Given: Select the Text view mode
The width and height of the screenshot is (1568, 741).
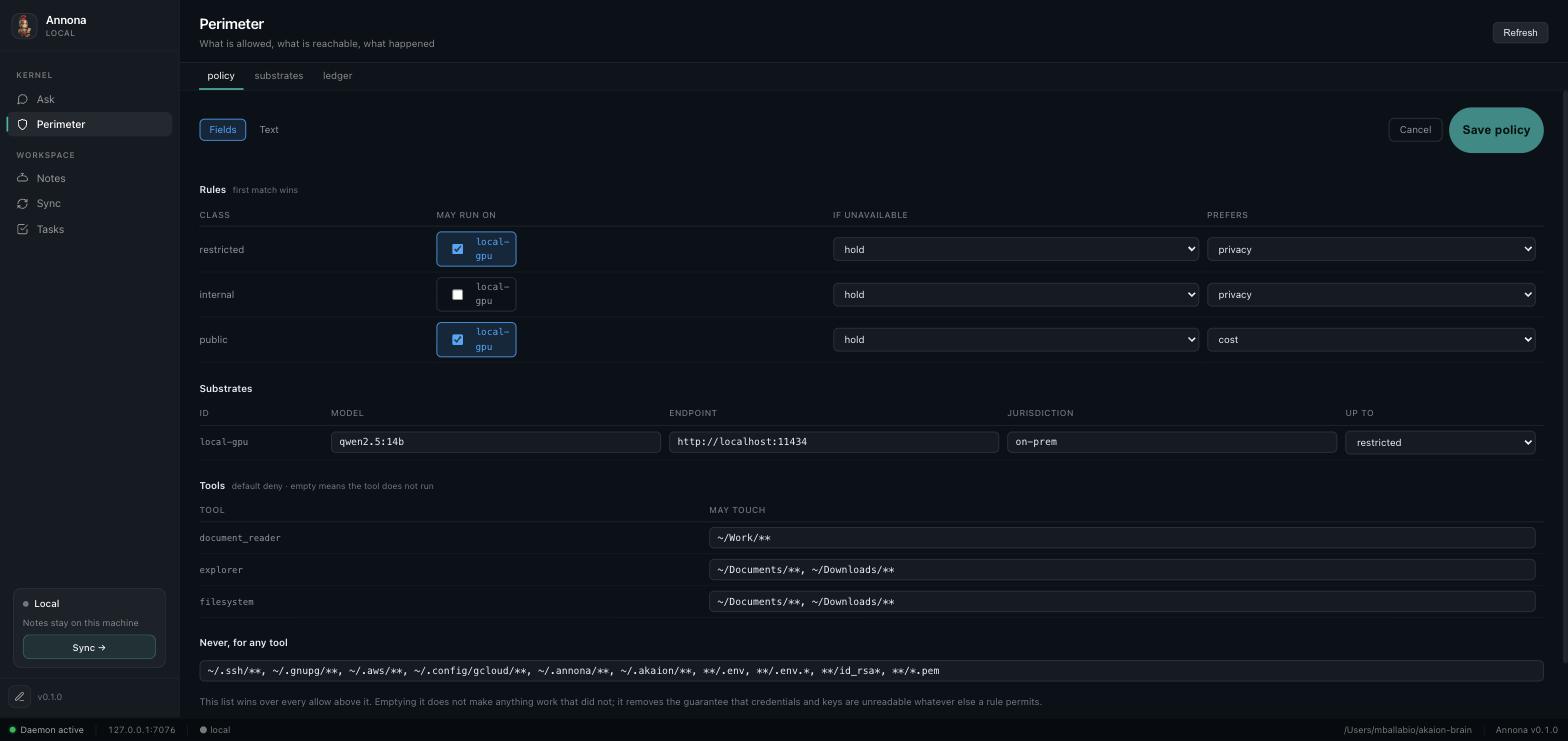Looking at the screenshot, I should [x=269, y=130].
